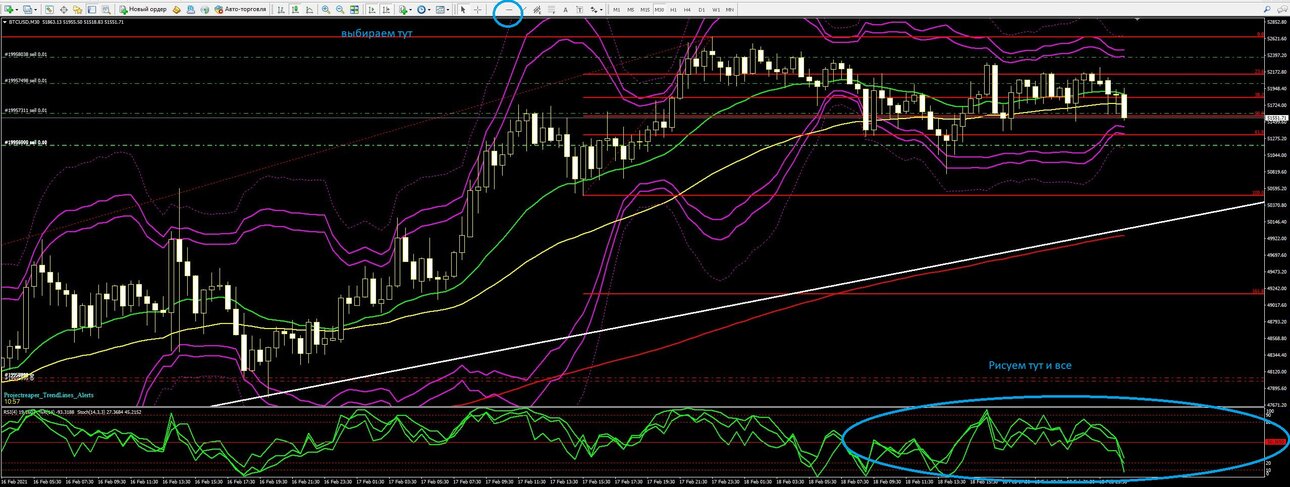Pick the Fibonacci retracement tool
The height and width of the screenshot is (487, 1290).
pyautogui.click(x=552, y=9)
